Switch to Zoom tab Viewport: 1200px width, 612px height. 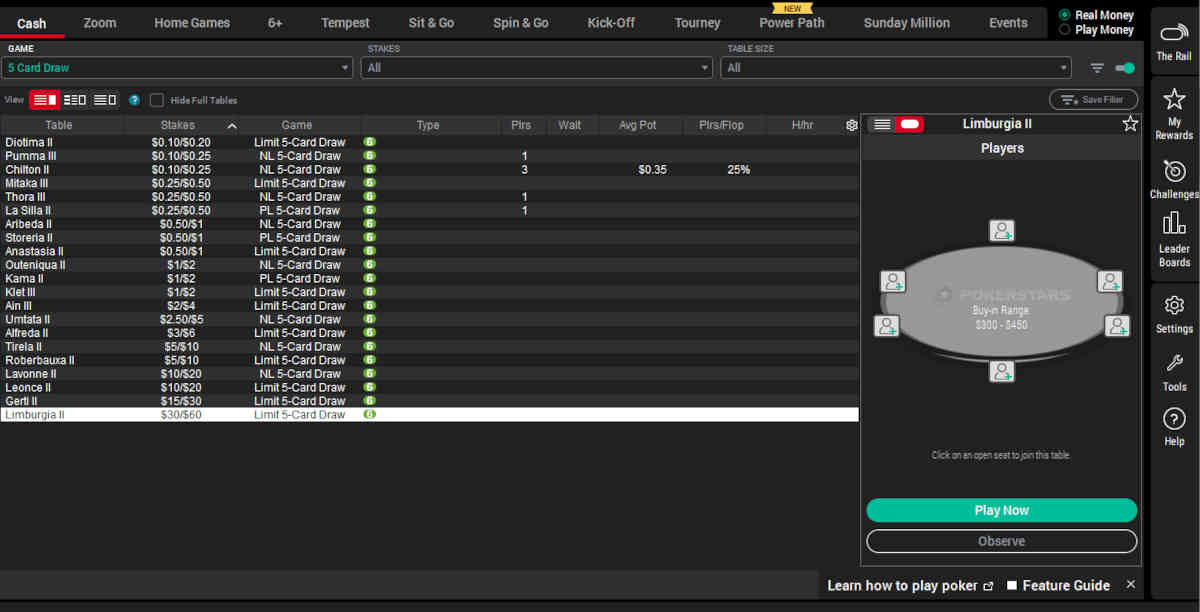point(100,23)
